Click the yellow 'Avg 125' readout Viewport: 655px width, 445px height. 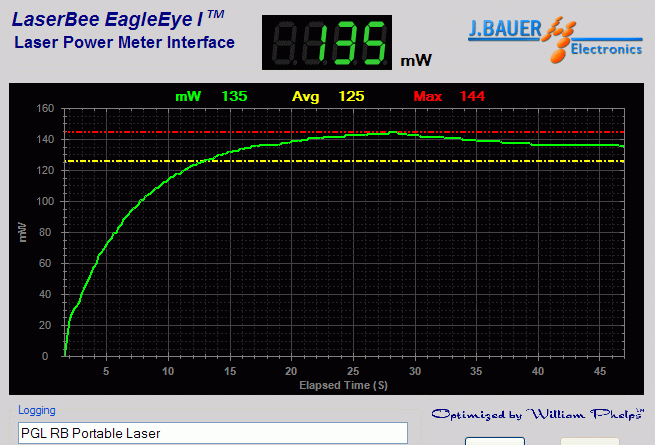coord(328,97)
